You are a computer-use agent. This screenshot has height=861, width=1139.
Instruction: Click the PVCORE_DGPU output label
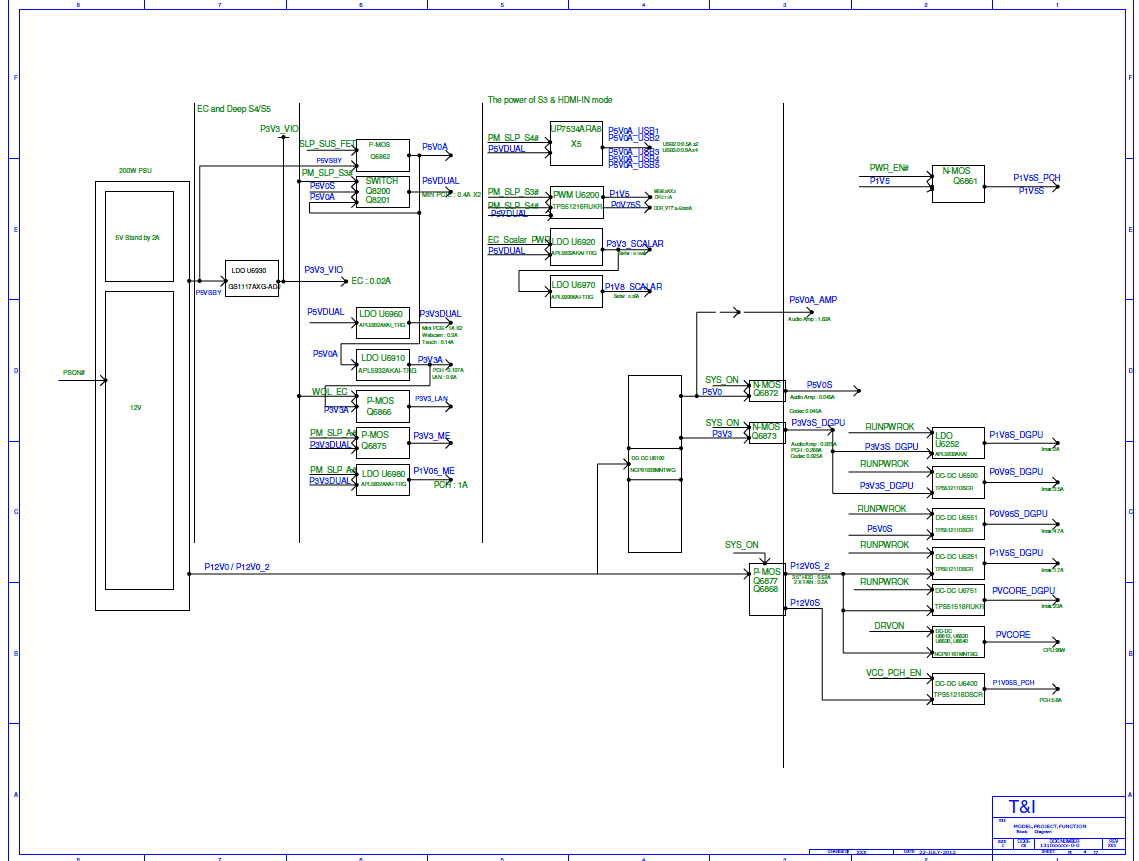[1024, 591]
